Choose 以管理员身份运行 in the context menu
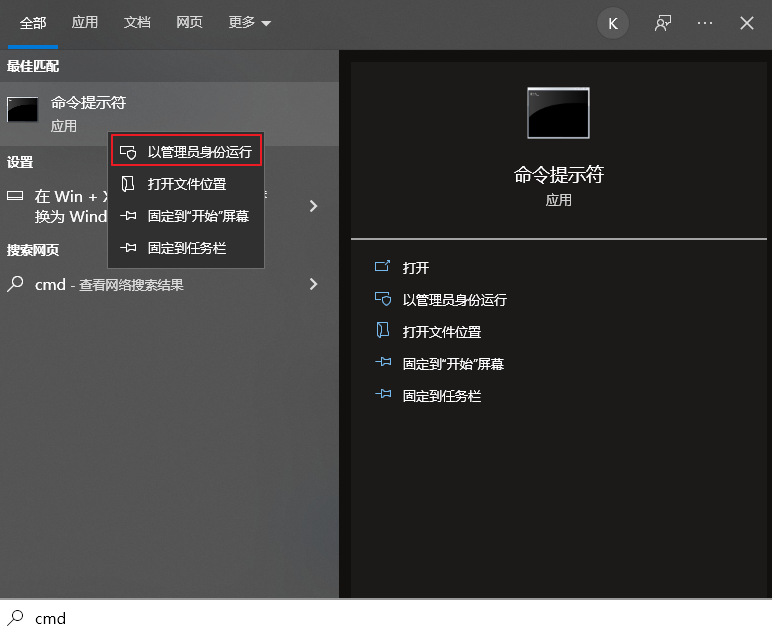The width and height of the screenshot is (772, 632). [186, 152]
